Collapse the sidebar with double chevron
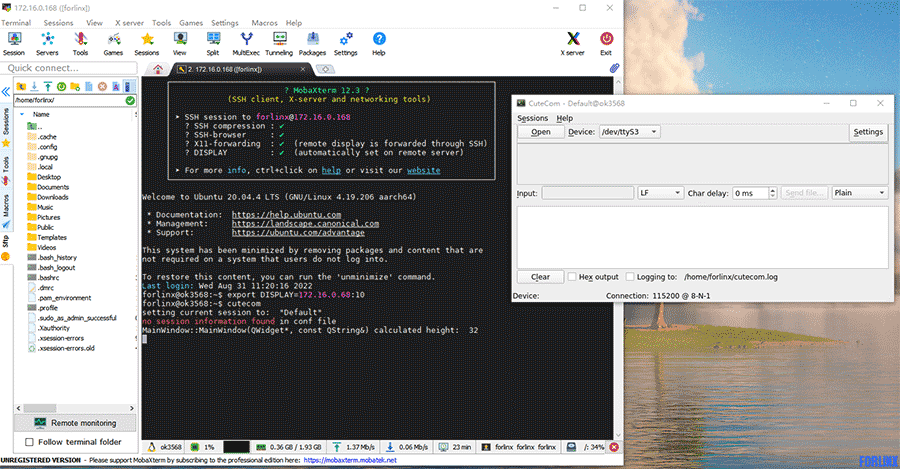This screenshot has width=900, height=469. [6, 91]
